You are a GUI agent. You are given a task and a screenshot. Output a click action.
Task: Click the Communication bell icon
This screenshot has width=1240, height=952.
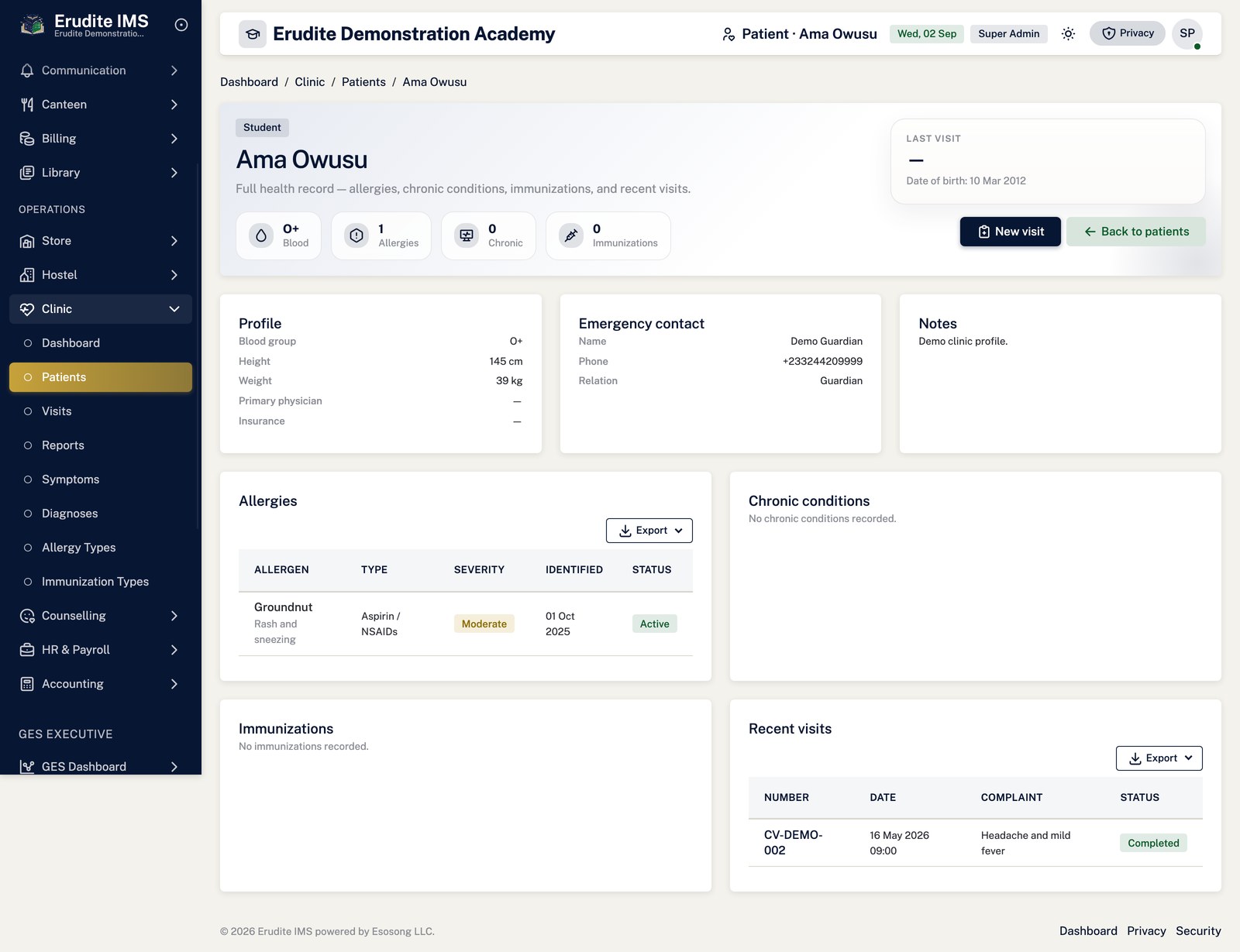(27, 70)
